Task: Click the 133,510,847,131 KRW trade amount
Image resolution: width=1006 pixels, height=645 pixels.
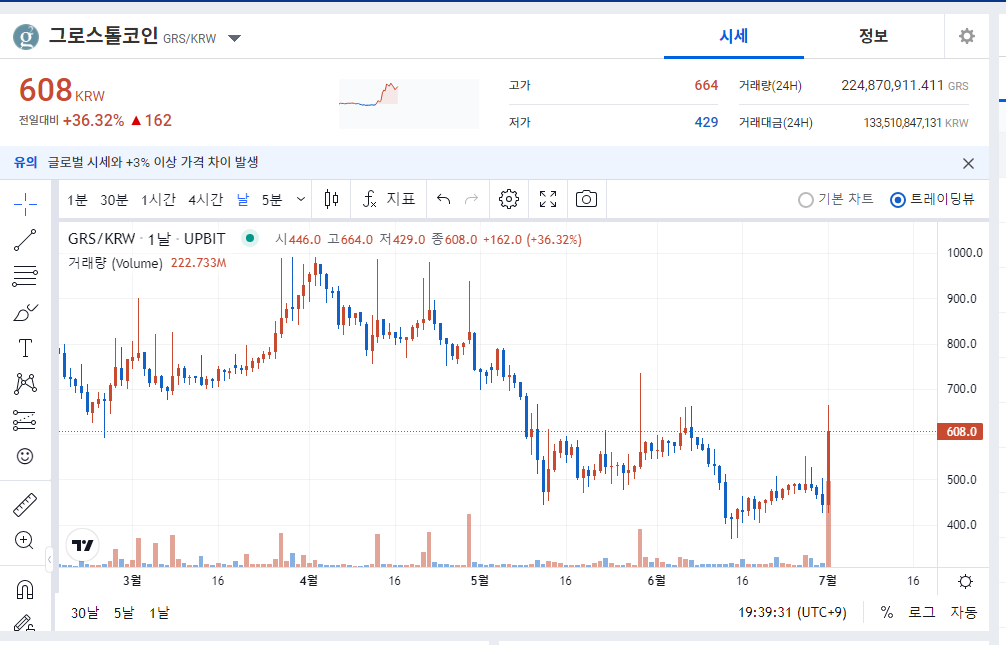Action: 916,123
